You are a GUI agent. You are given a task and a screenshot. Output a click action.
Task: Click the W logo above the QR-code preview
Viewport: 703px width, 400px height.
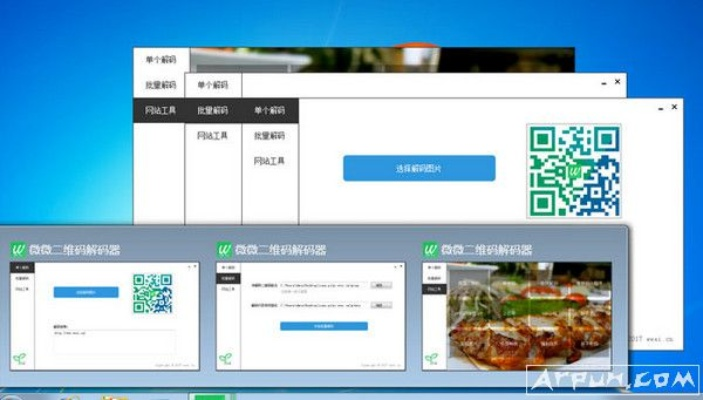click(x=18, y=250)
